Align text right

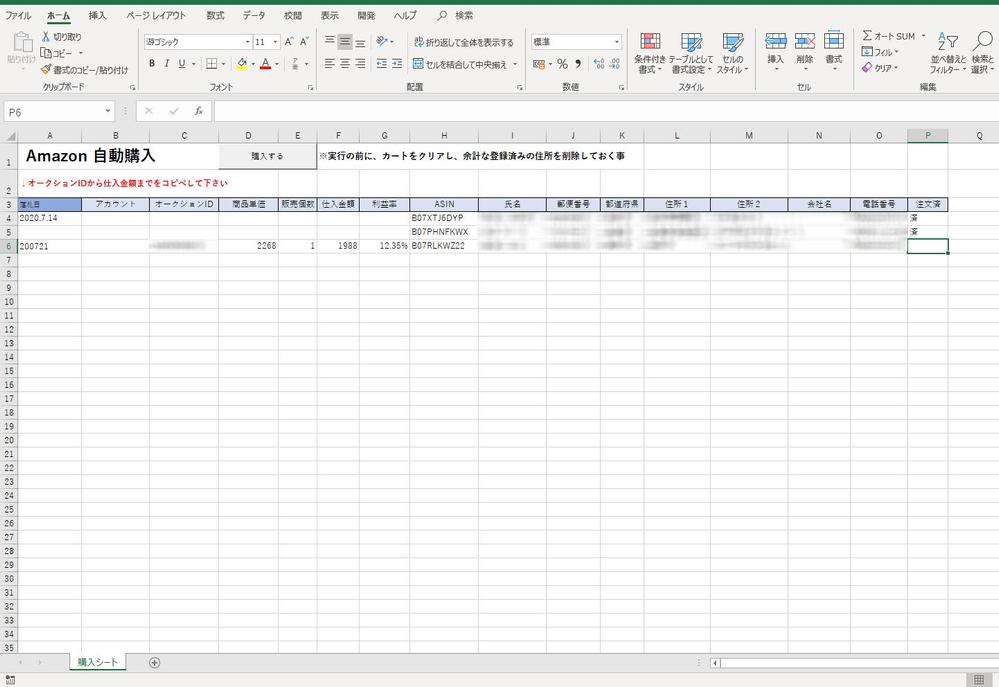click(x=360, y=64)
